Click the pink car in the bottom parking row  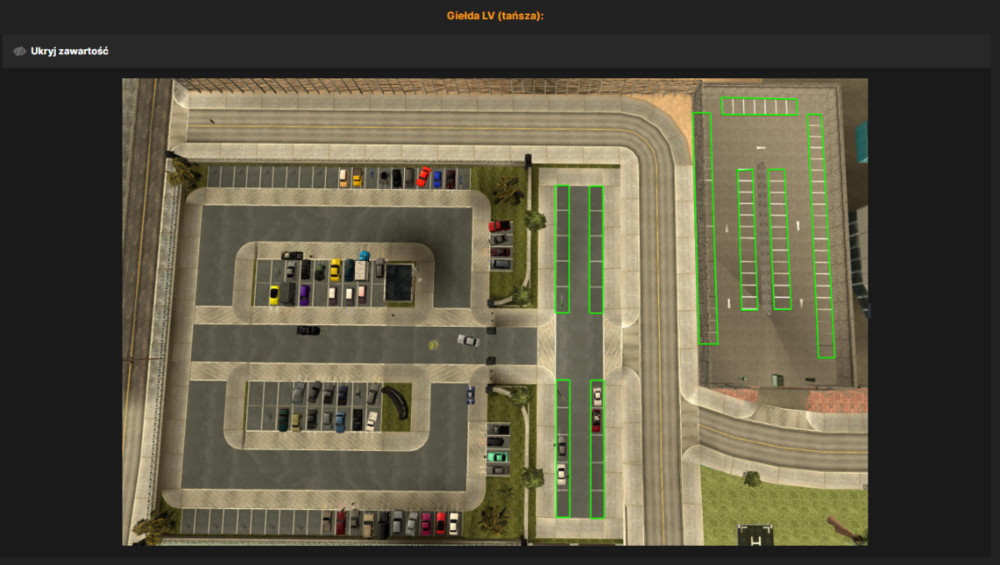pos(425,524)
